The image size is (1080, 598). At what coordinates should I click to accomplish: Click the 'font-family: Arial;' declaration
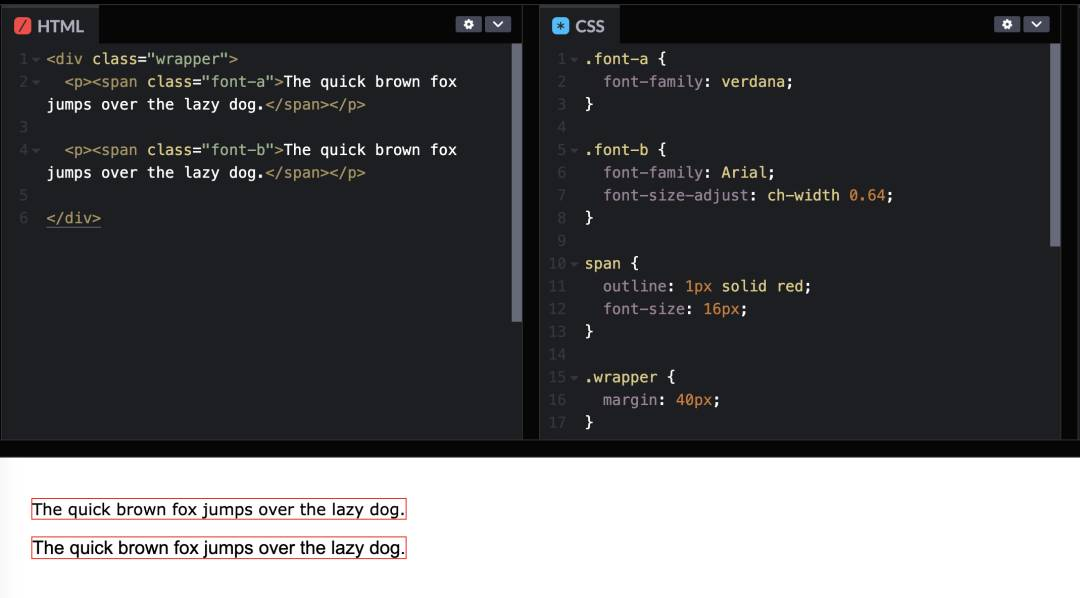coord(689,173)
